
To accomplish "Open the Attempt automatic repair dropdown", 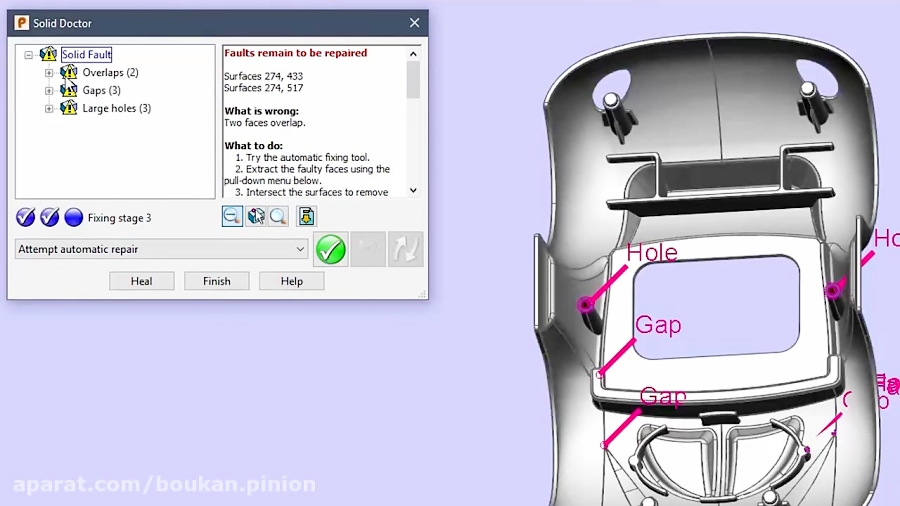I will click(300, 249).
